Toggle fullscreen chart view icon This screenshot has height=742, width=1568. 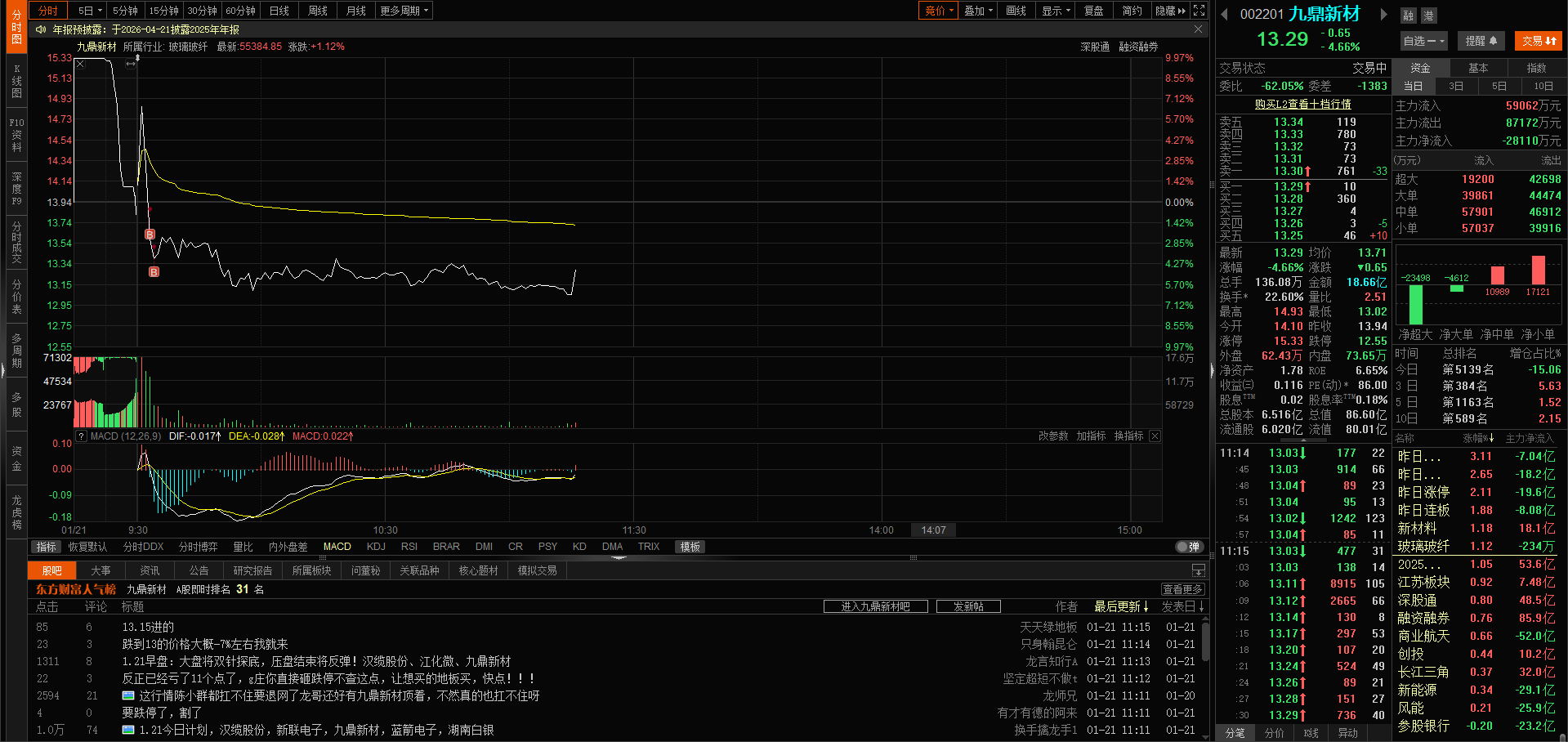[1199, 11]
